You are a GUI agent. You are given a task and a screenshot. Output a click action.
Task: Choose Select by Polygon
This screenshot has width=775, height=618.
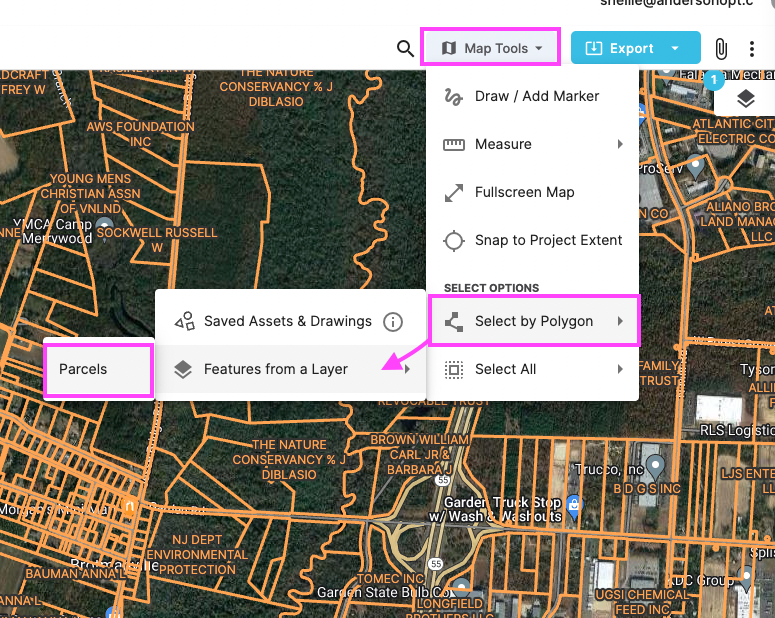coord(534,321)
